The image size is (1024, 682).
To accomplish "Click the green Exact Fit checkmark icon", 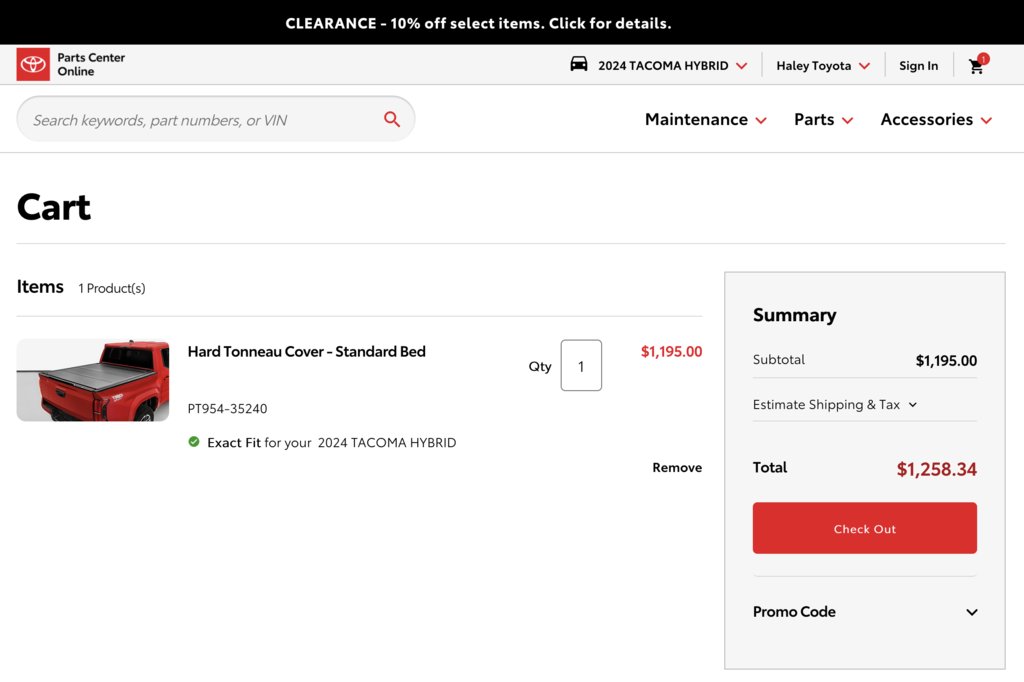I will (194, 442).
